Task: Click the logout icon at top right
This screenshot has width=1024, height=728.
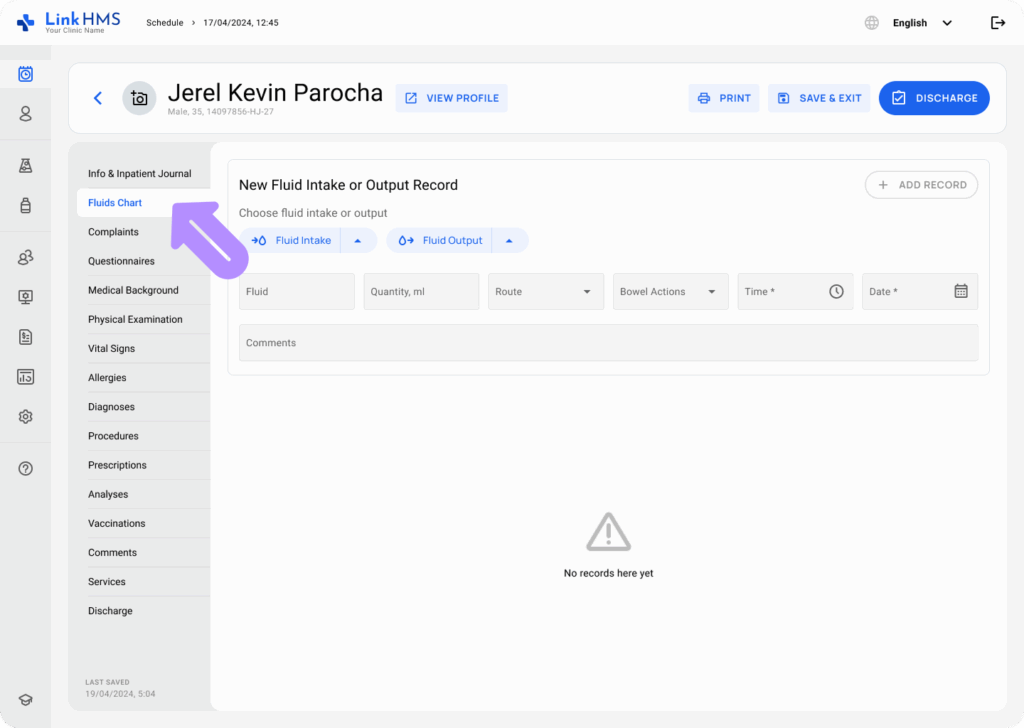Action: point(997,23)
